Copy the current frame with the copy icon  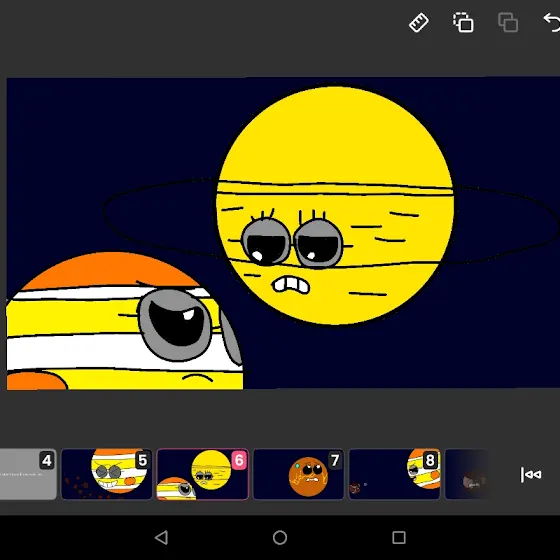click(463, 22)
